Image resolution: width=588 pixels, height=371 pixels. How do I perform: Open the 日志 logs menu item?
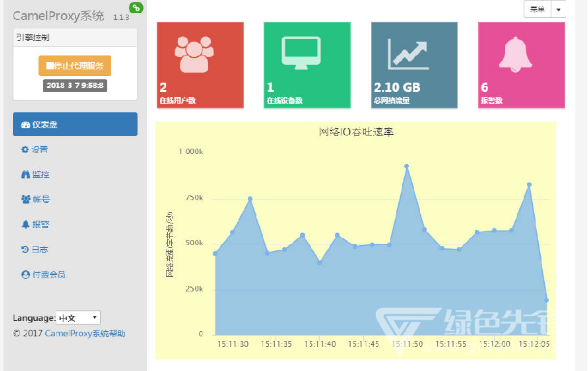[34, 249]
